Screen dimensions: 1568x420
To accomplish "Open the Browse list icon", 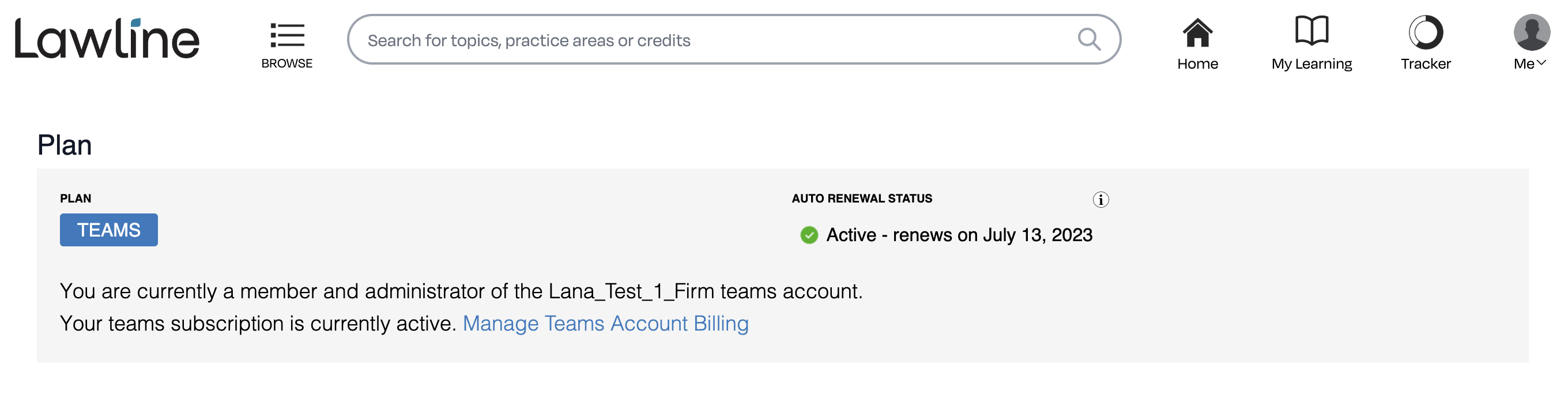I will coord(287,35).
